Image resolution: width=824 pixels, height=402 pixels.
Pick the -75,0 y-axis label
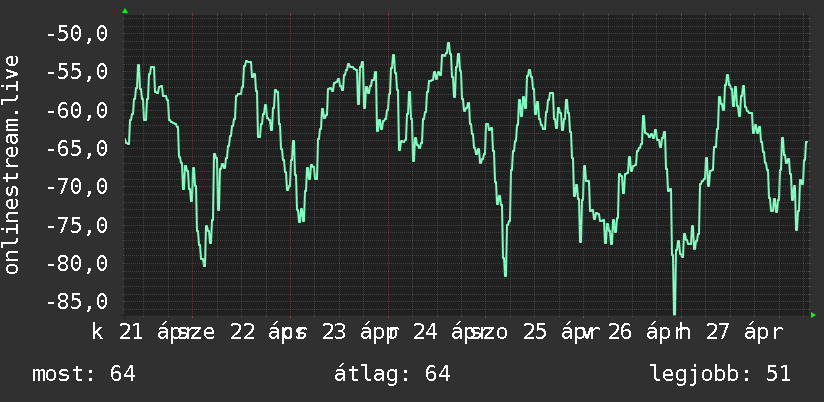pyautogui.click(x=77, y=225)
